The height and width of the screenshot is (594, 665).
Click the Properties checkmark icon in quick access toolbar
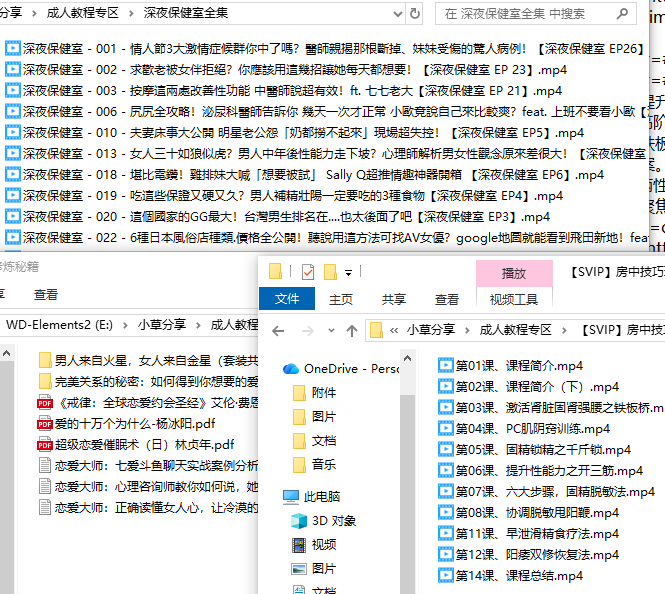(x=307, y=272)
